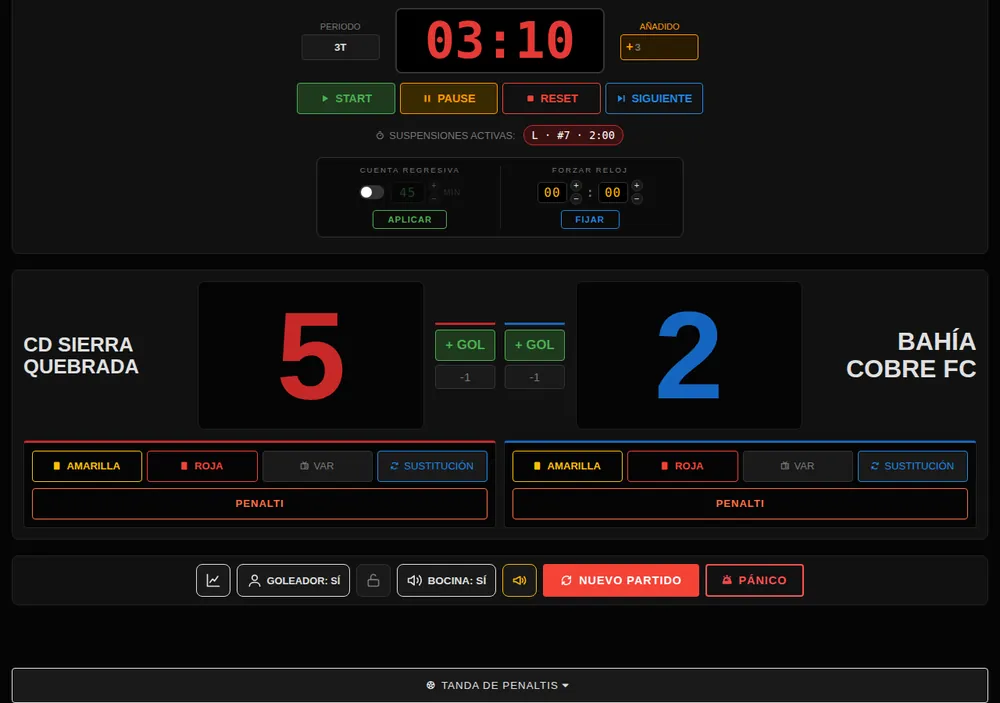Start the match clock
This screenshot has width=1000, height=703.
346,98
